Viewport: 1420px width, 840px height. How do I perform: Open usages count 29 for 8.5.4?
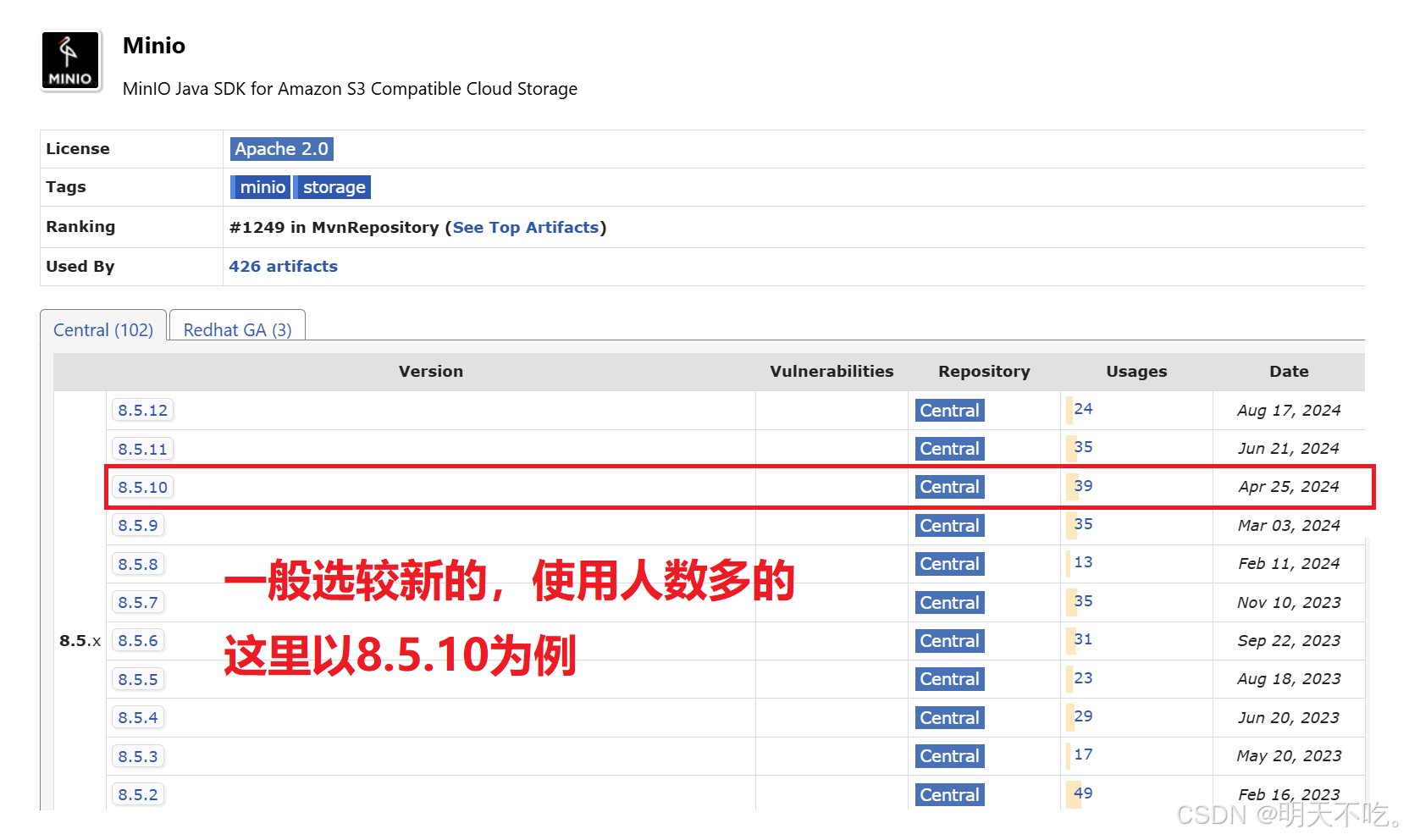tap(1083, 716)
